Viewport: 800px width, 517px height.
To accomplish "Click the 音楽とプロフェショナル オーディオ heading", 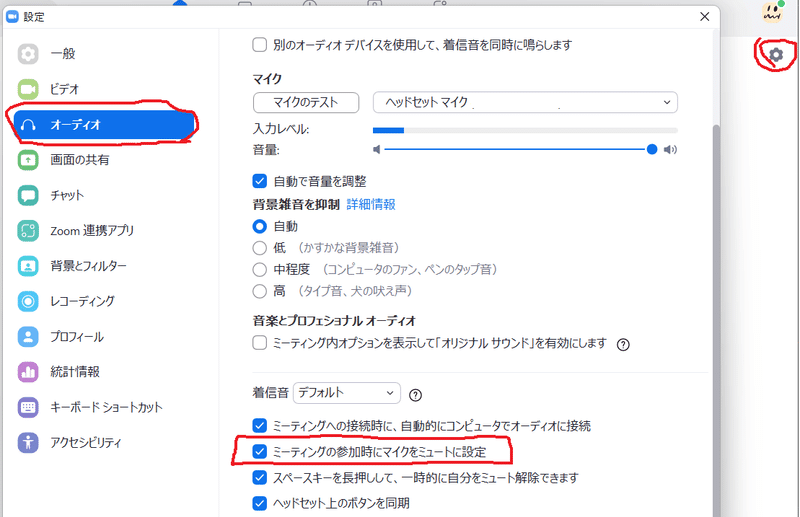I will (334, 321).
